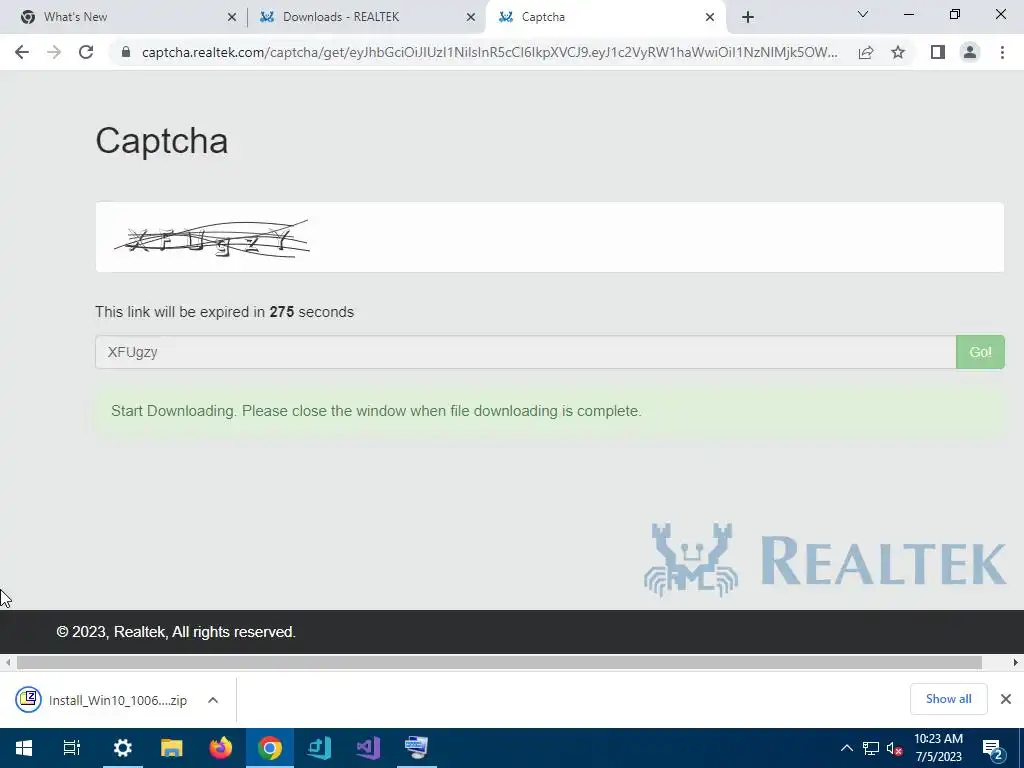Viewport: 1024px width, 768px height.
Task: Submit the captcha with the Go! button
Action: [x=980, y=352]
